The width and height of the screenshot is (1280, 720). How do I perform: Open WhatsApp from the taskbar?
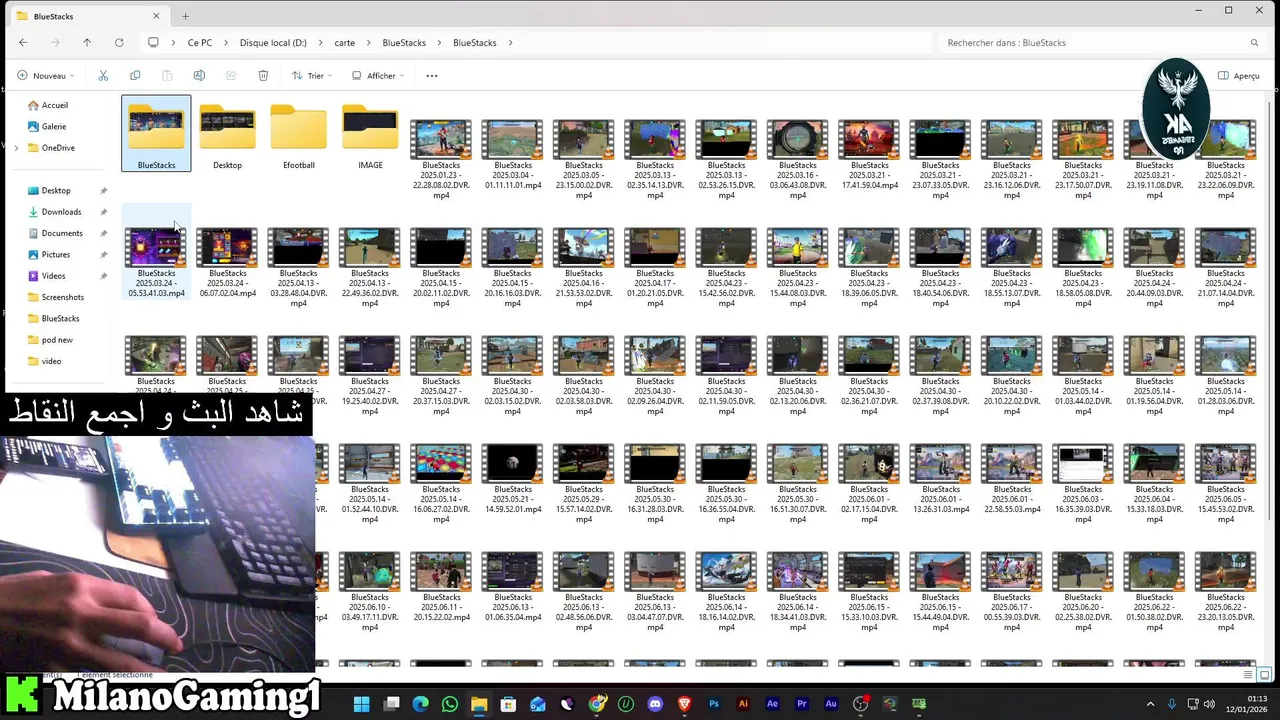[x=450, y=704]
